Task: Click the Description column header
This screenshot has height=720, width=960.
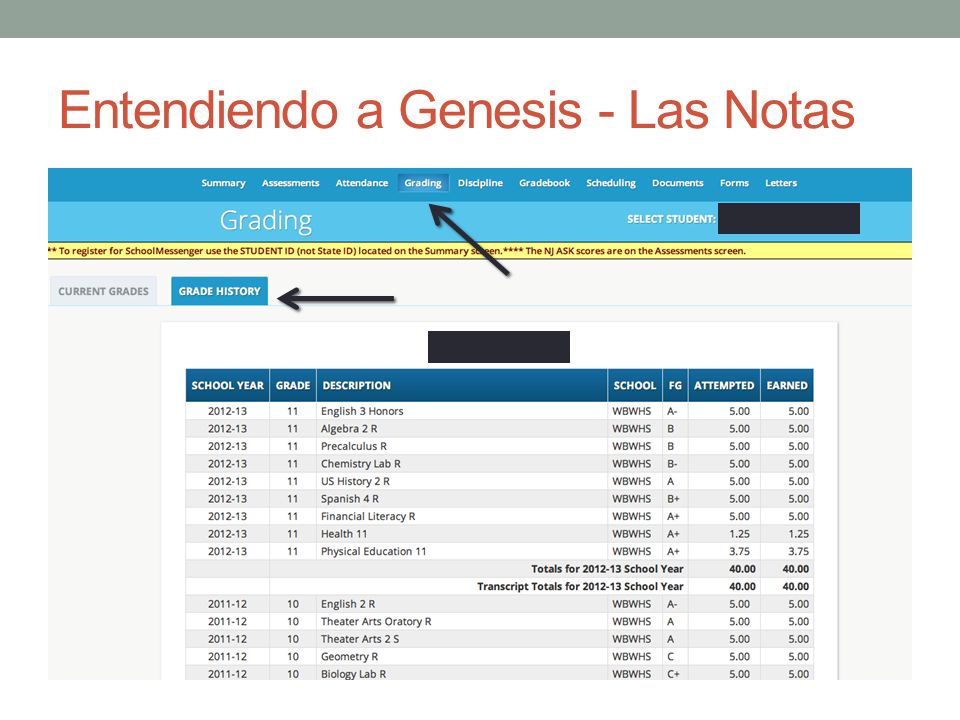Action: (x=462, y=386)
